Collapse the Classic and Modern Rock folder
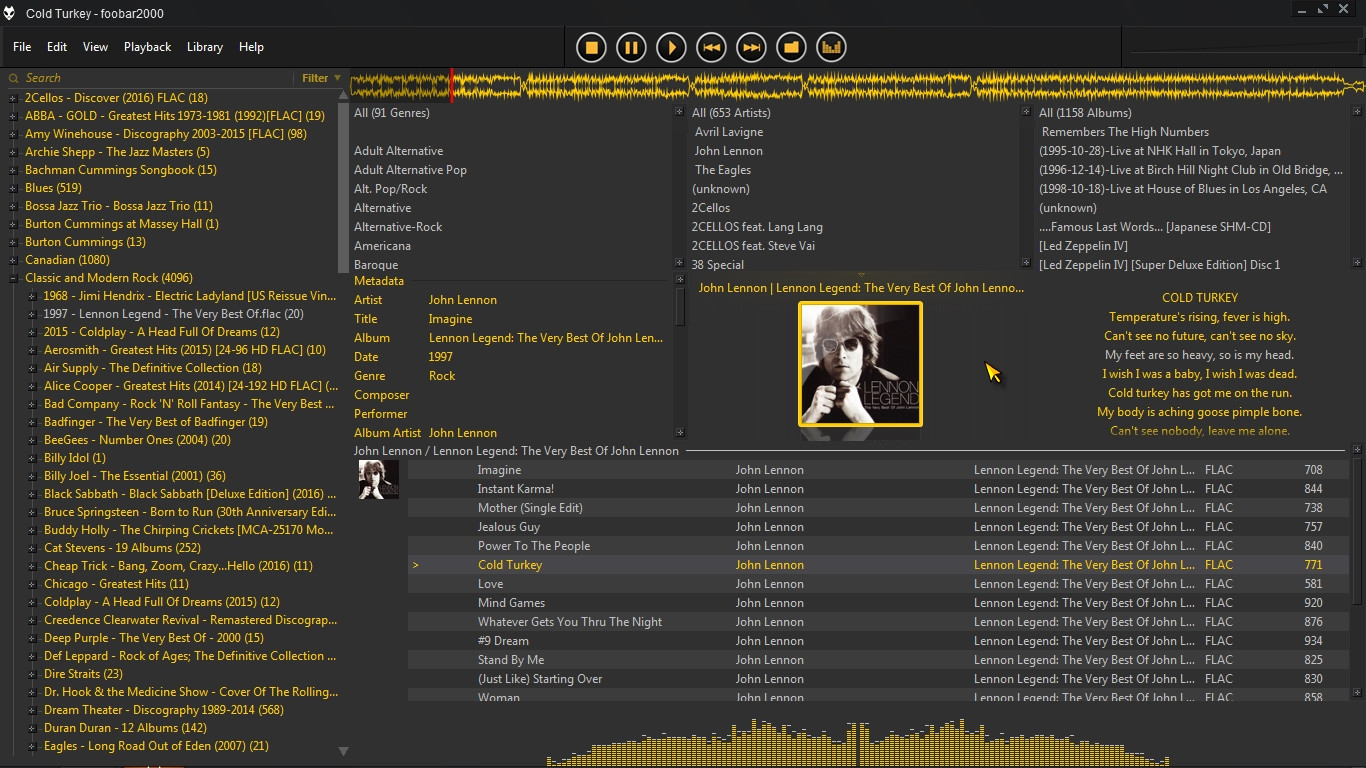The height and width of the screenshot is (768, 1366). point(14,278)
